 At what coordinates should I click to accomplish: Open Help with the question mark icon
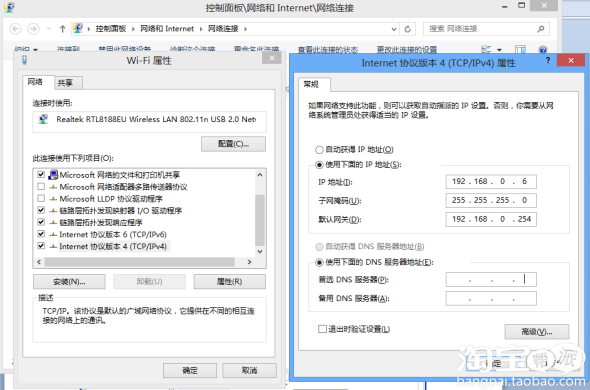(x=542, y=50)
